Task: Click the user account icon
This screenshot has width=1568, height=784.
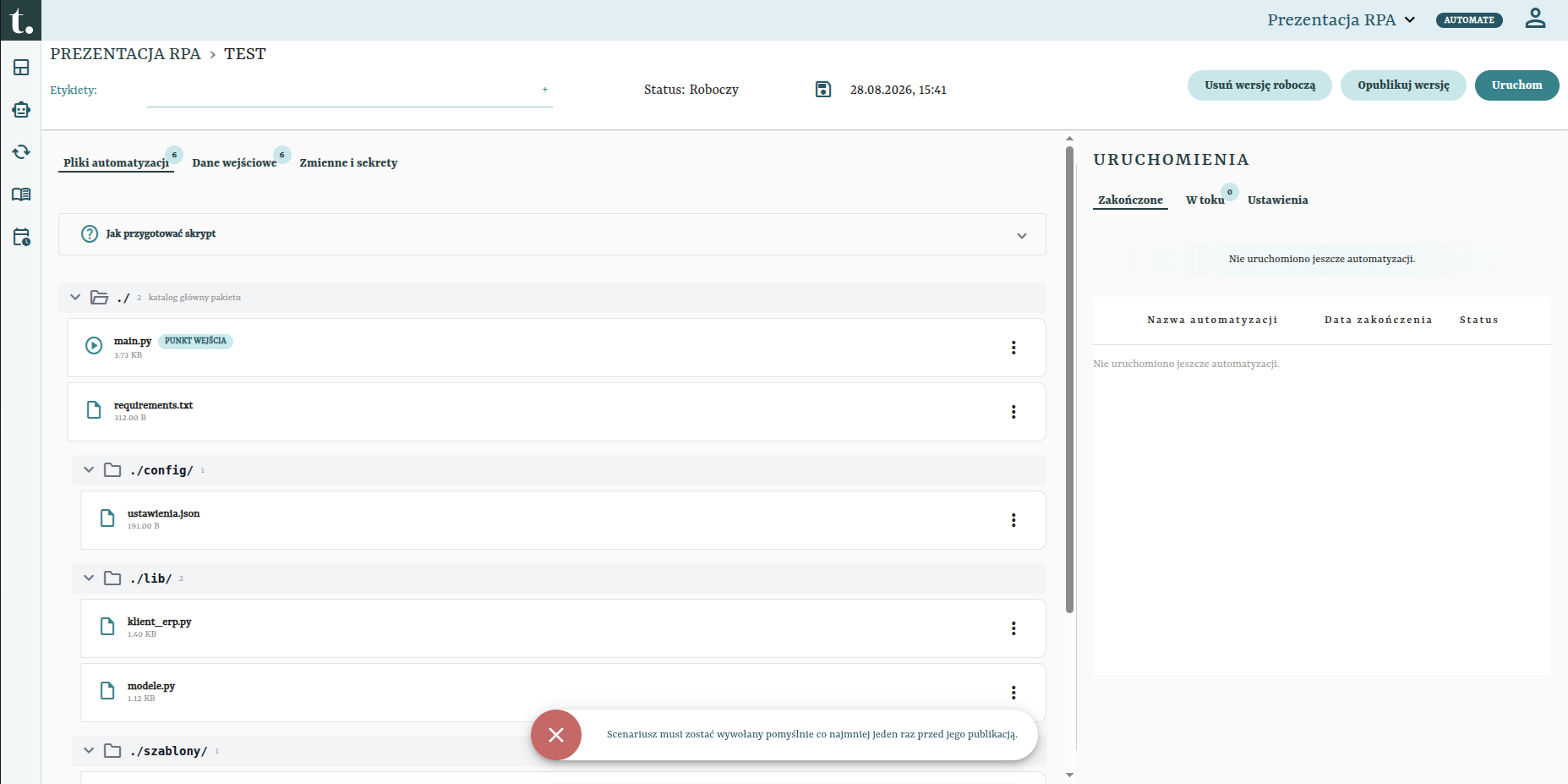Action: coord(1535,19)
